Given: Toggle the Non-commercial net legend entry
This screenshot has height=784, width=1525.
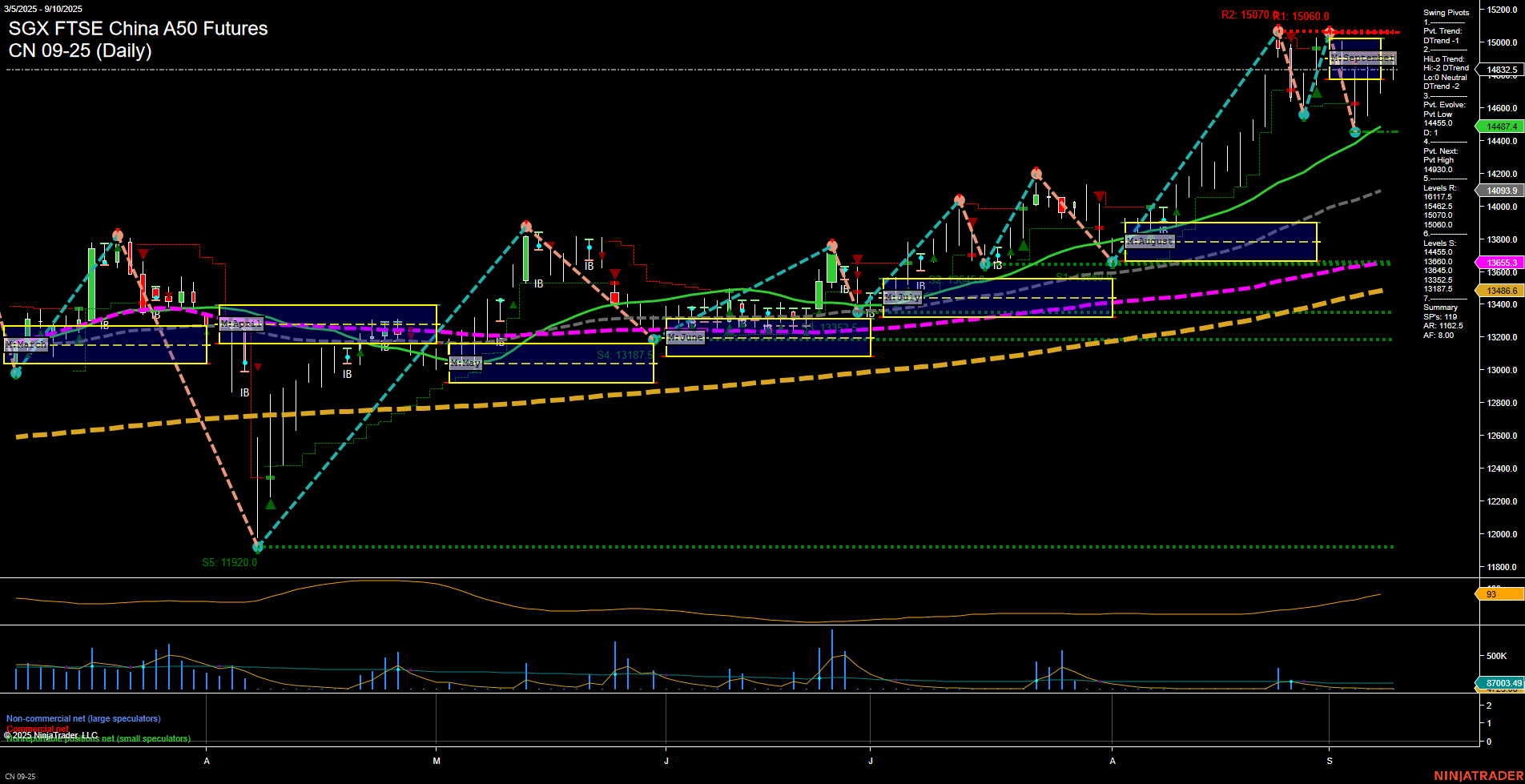Looking at the screenshot, I should coord(82,718).
